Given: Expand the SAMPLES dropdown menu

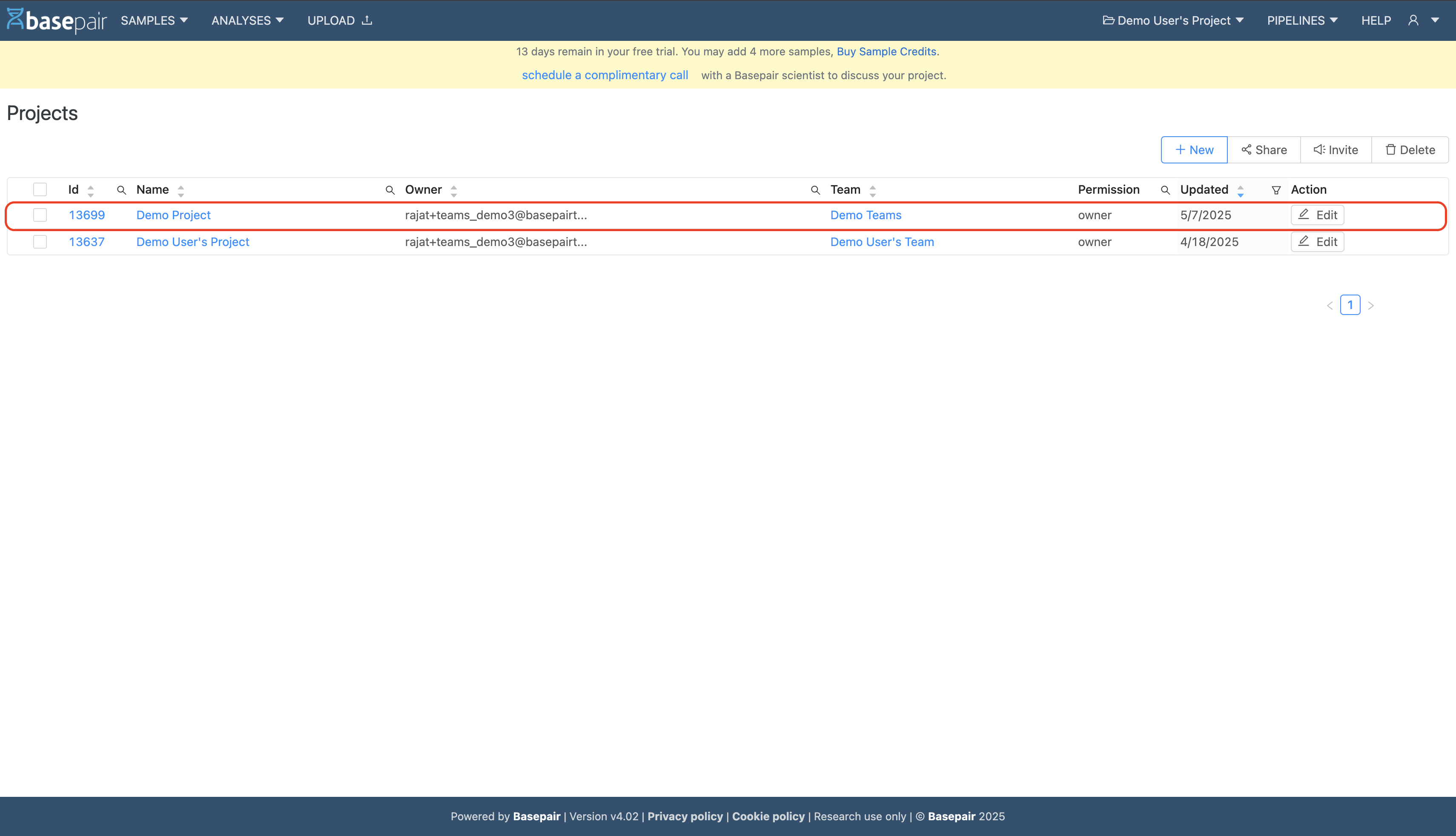Looking at the screenshot, I should click(154, 21).
